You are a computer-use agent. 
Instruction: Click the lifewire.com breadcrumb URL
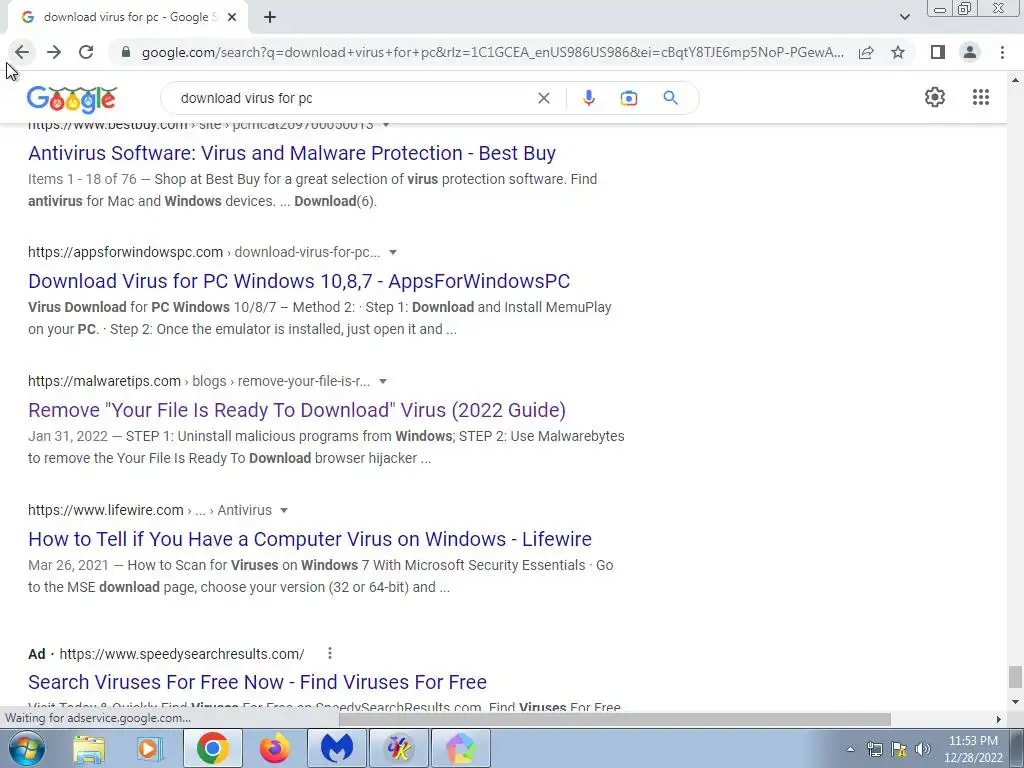tap(150, 510)
